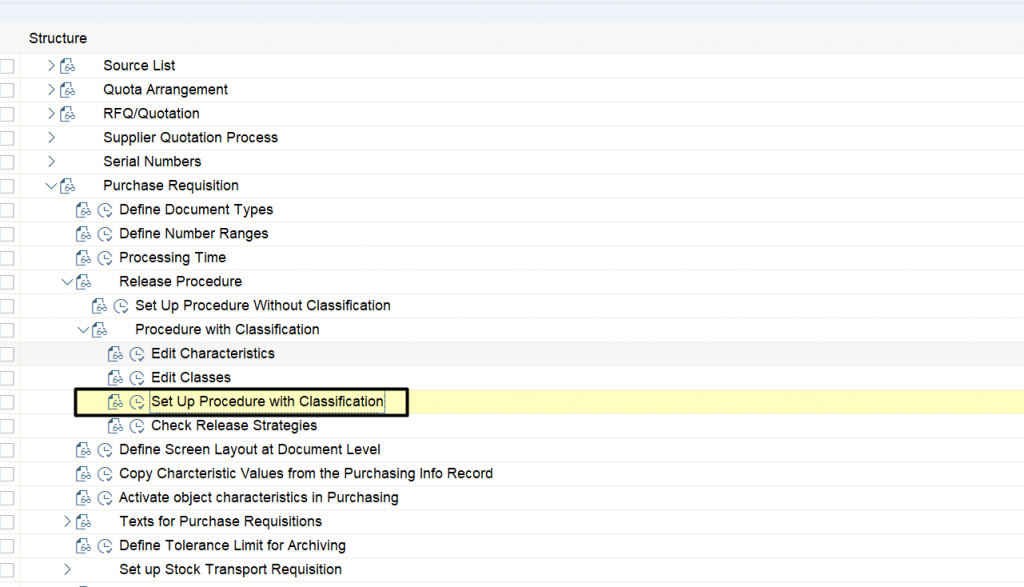Collapse the Procedure with Classification node
The image size is (1024, 587).
[x=83, y=330]
